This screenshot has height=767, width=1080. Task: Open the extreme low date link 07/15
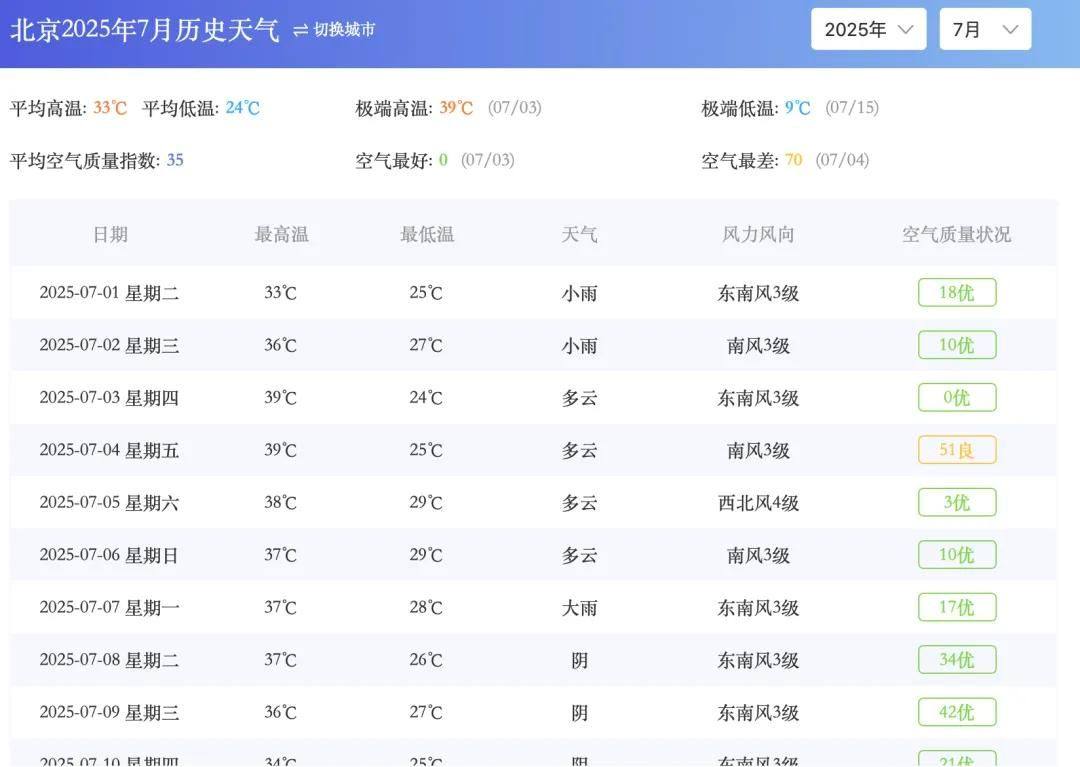(x=851, y=107)
